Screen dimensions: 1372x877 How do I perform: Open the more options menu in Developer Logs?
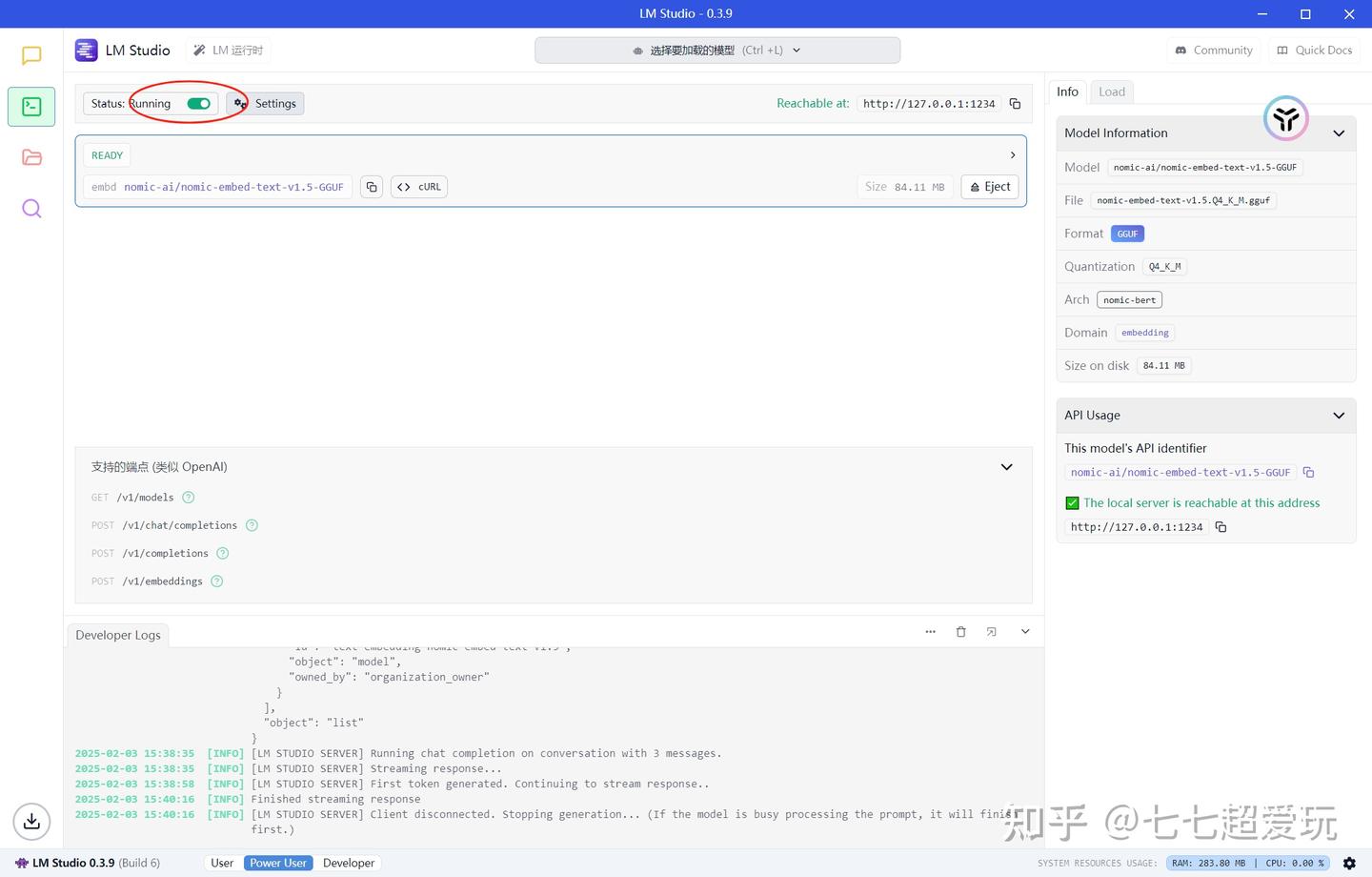click(930, 631)
